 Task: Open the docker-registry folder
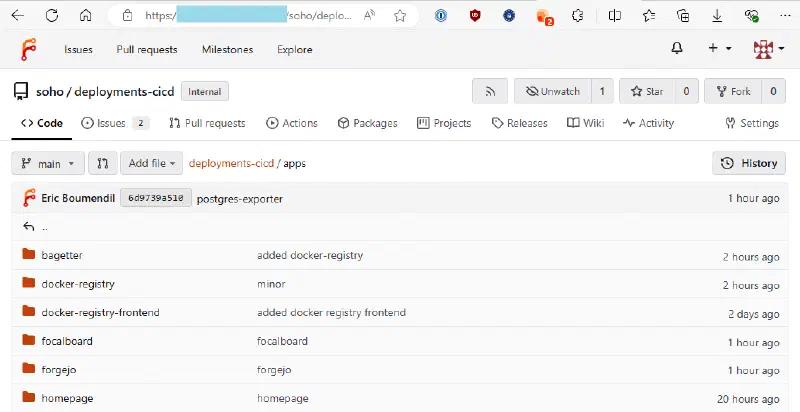coord(78,284)
